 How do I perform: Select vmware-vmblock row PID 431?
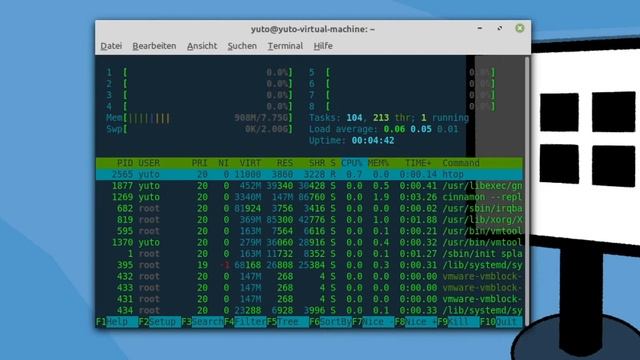pos(309,299)
